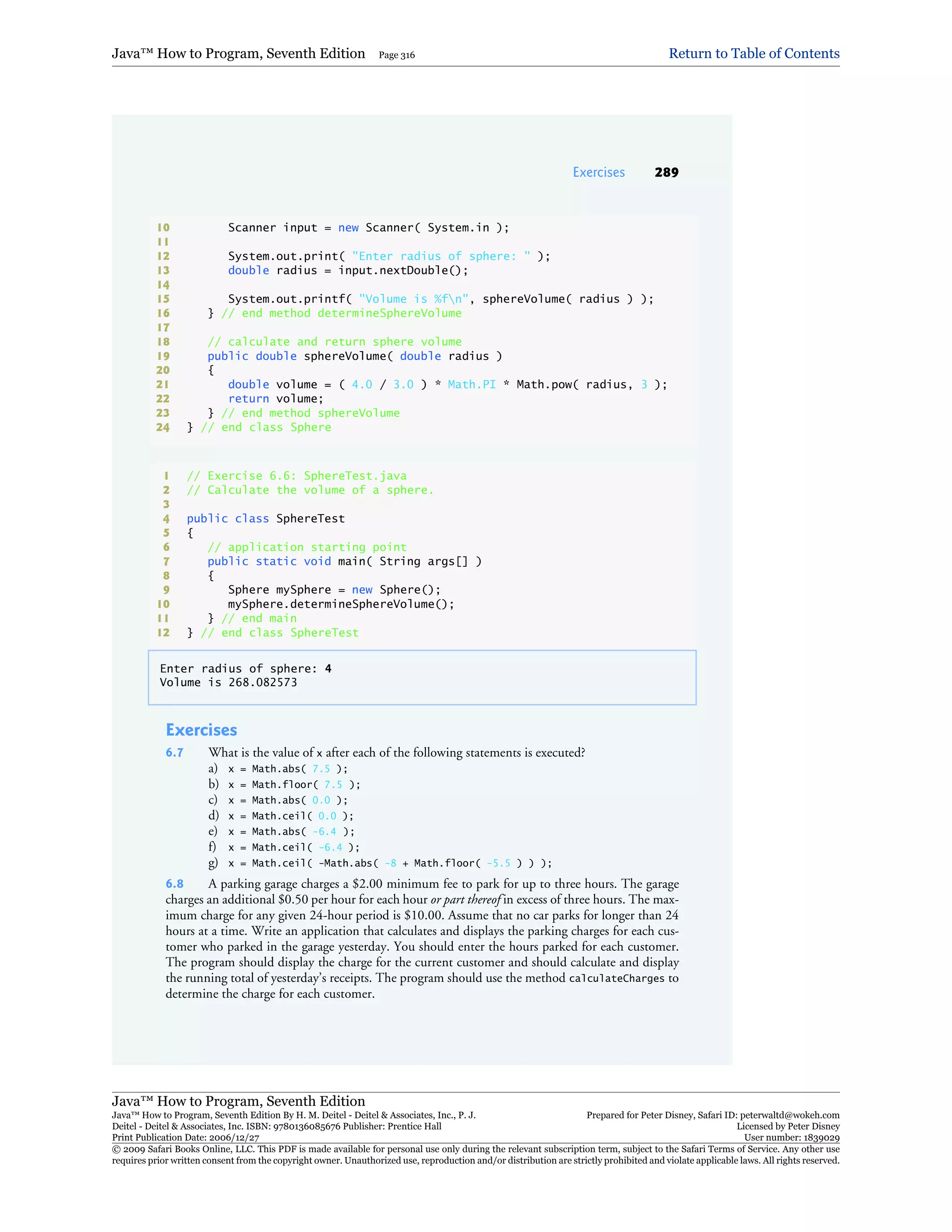952x1232 pixels.
Task: Click exercise number 6.7
Action: click(x=174, y=753)
